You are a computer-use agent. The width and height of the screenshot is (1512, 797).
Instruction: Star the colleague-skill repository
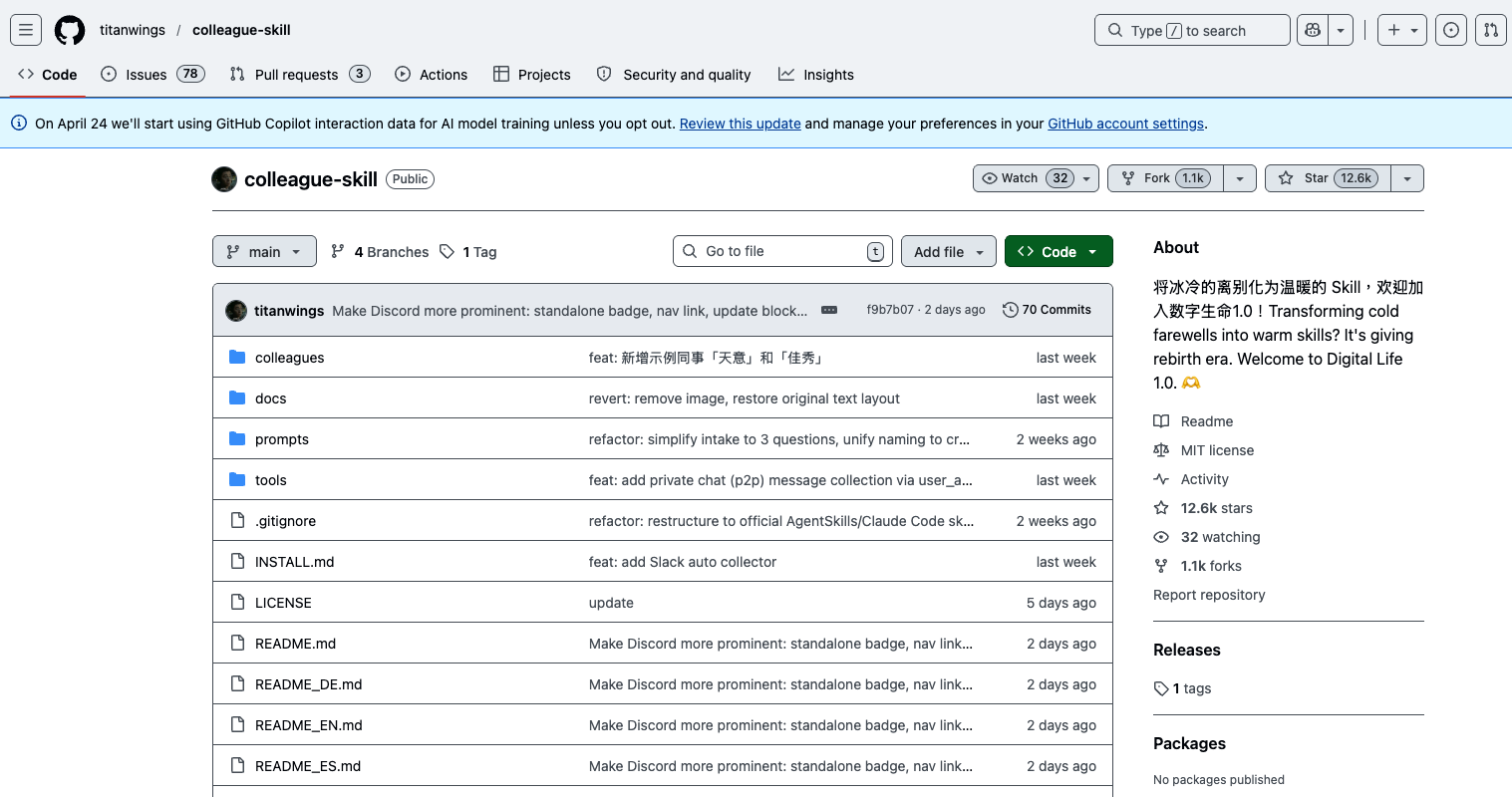[x=1328, y=178]
